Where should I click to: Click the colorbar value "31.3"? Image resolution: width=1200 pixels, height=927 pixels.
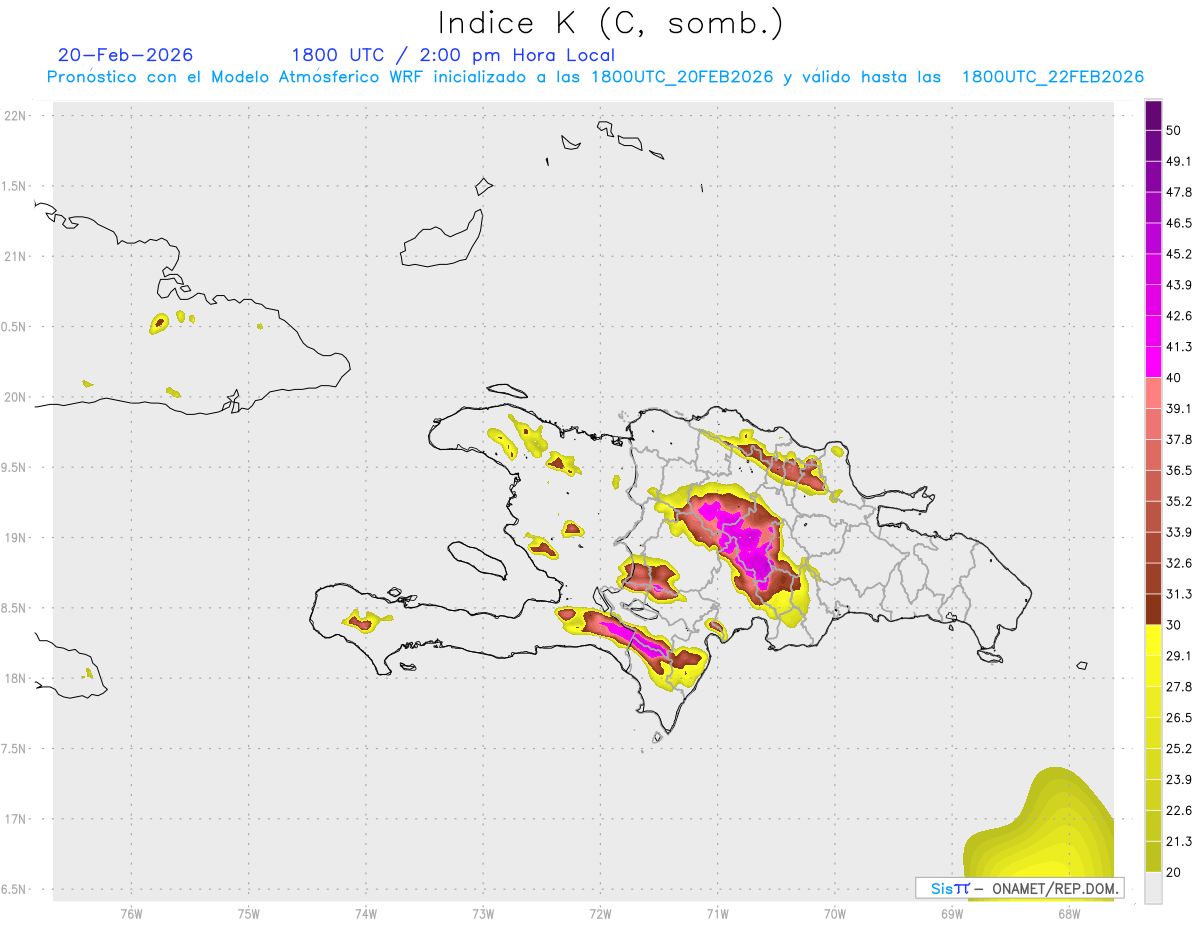pos(1180,594)
